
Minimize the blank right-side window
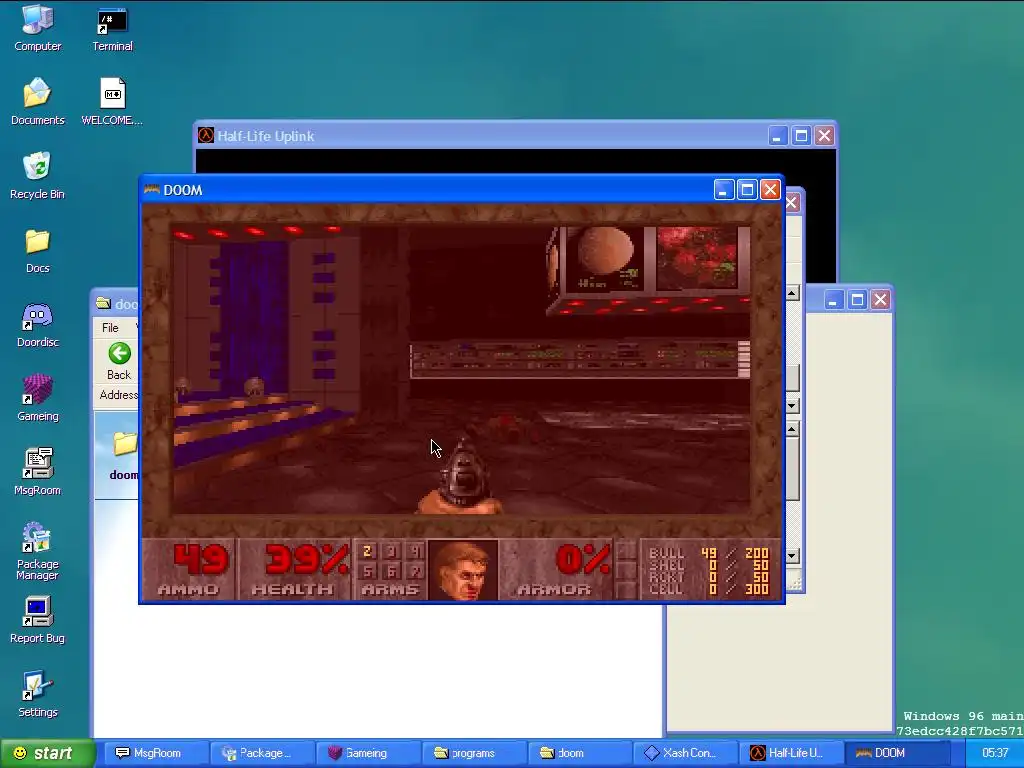[833, 300]
